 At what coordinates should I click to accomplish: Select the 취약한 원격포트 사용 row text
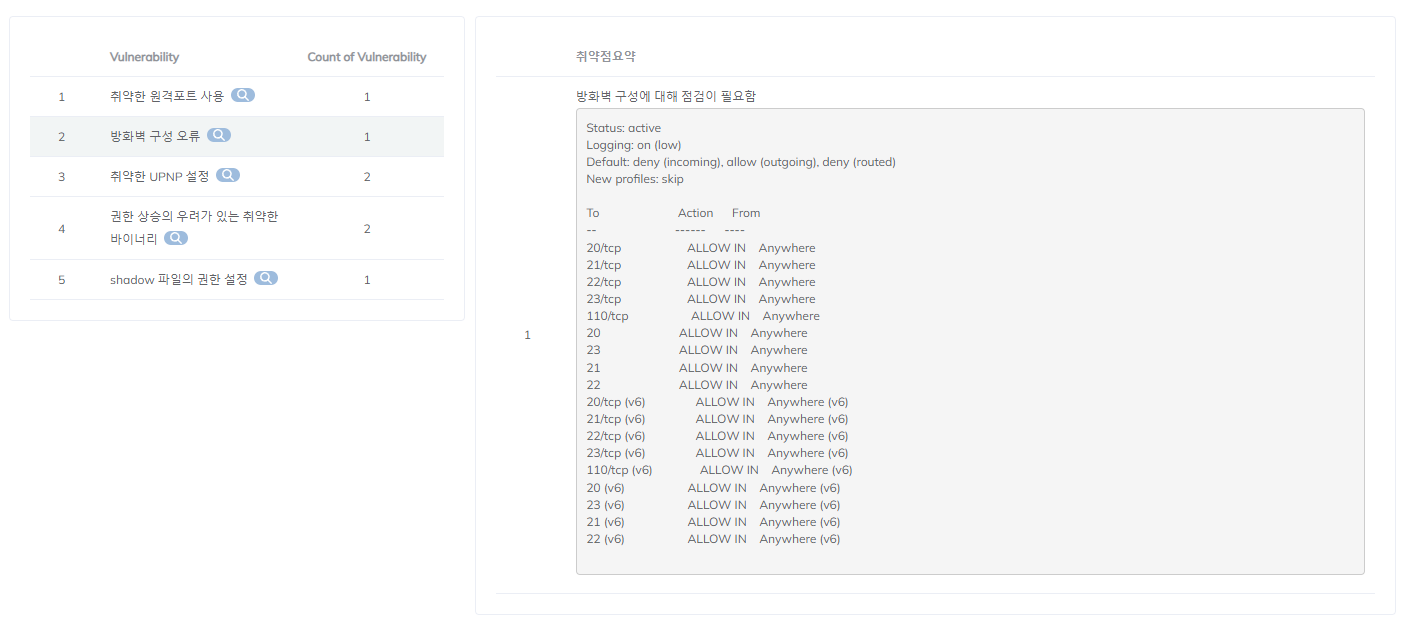167,96
